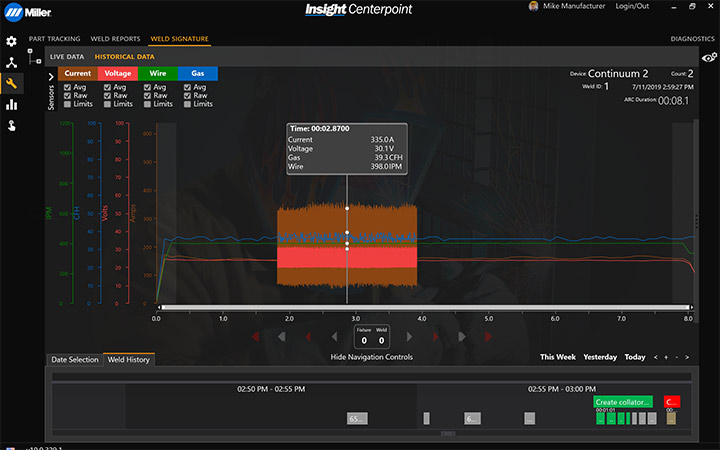Viewport: 720px width, 450px height.
Task: Toggle the eye visibility icon
Action: pyautogui.click(x=709, y=57)
